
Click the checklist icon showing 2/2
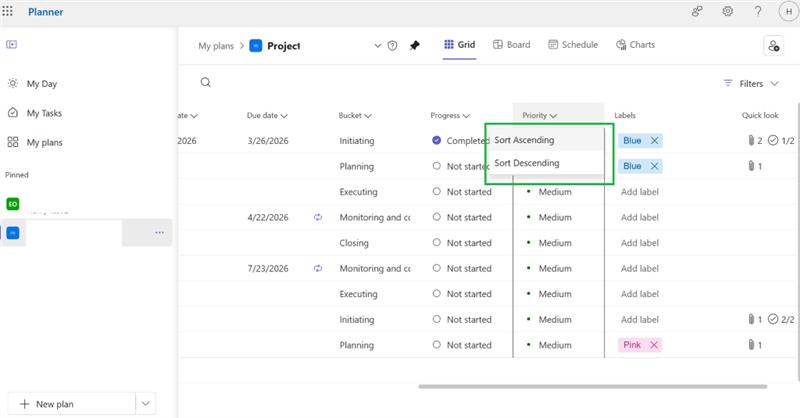pos(773,319)
